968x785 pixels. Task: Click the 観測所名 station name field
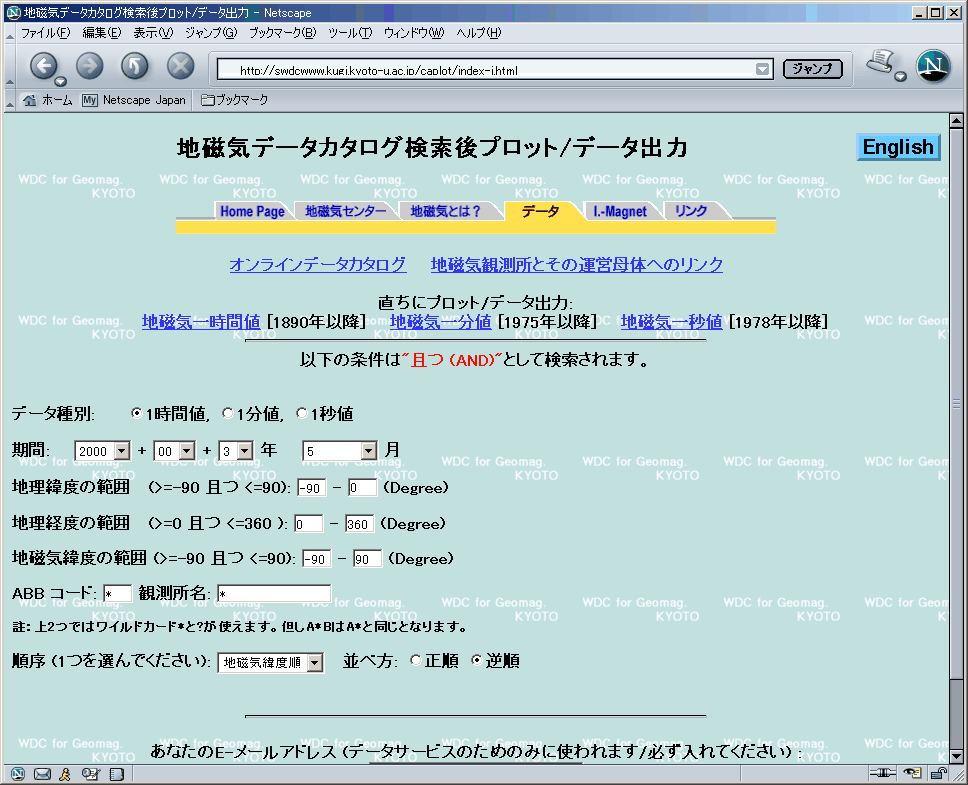[x=274, y=594]
